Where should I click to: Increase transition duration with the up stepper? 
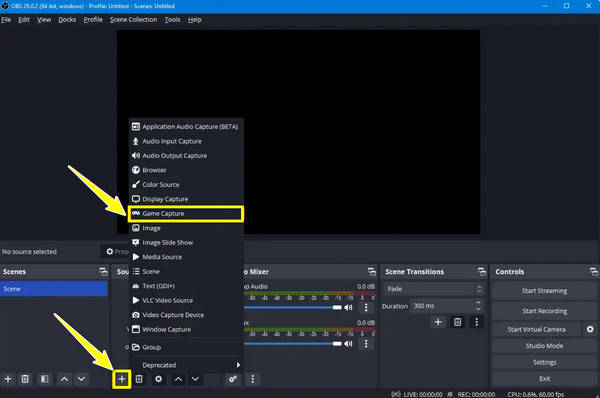(x=478, y=303)
